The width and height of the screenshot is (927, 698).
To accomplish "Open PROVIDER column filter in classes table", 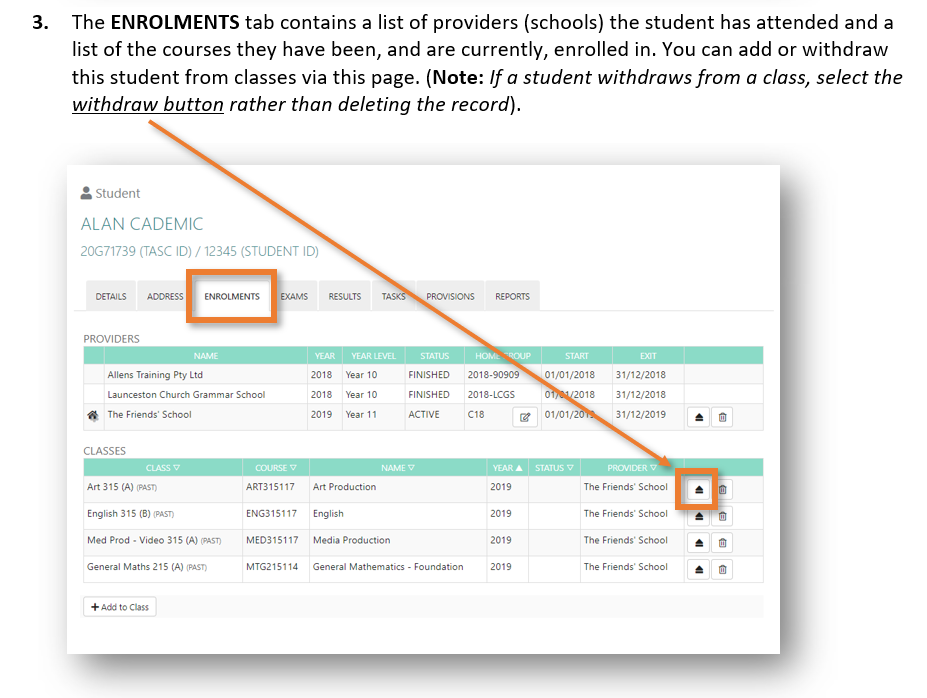I will (x=653, y=468).
